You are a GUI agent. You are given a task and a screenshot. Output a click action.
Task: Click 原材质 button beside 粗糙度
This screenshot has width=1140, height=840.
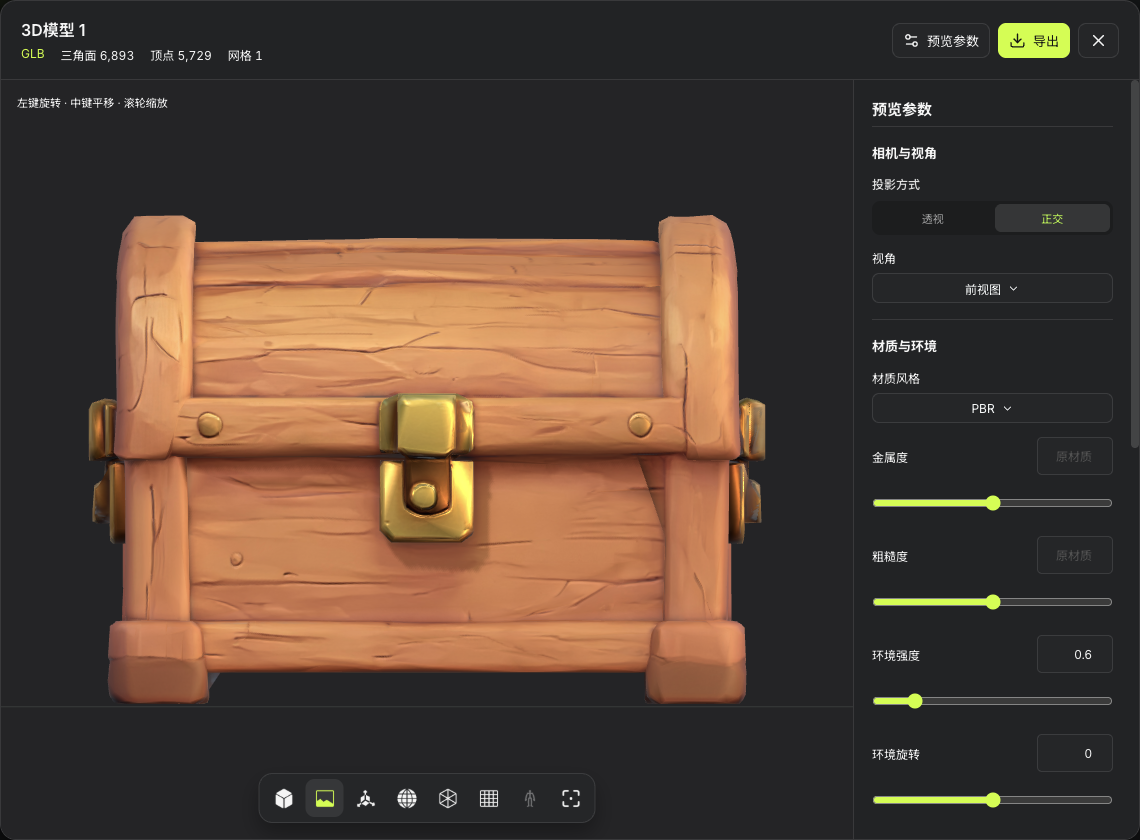tap(1075, 556)
